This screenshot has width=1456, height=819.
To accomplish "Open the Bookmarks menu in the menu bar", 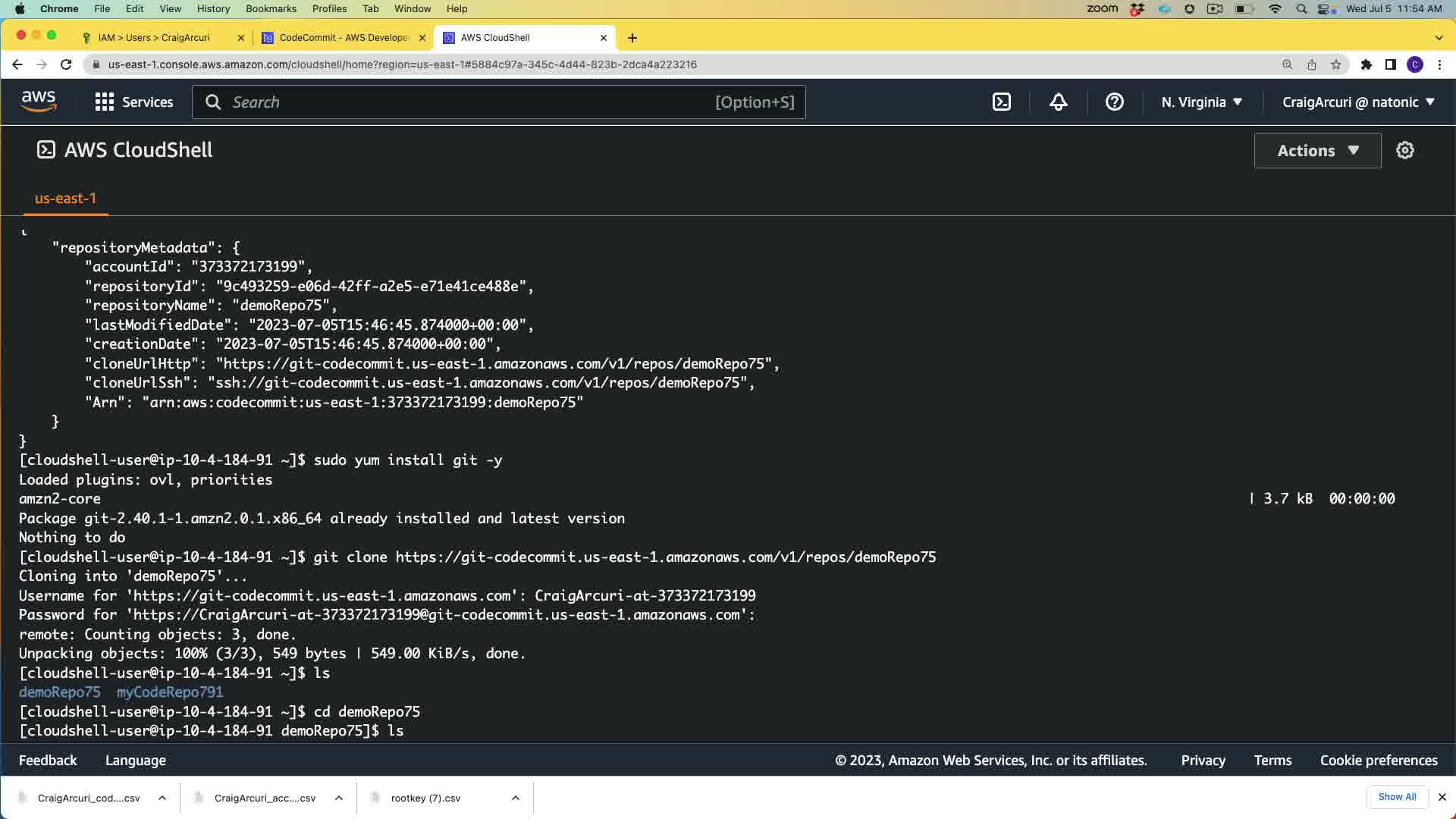I will (x=271, y=8).
